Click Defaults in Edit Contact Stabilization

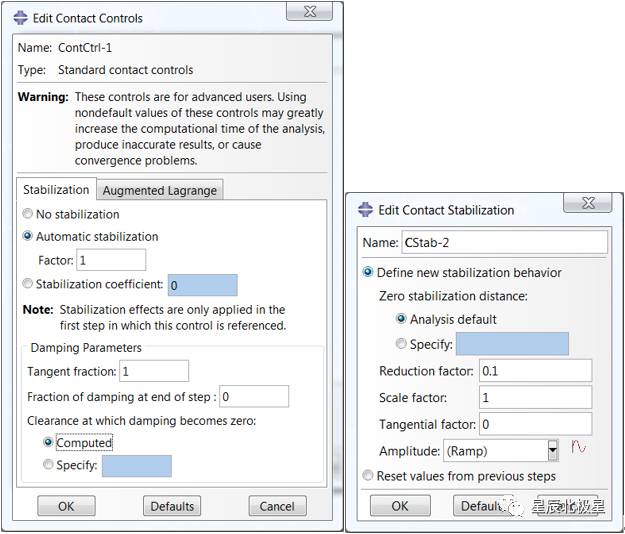[482, 506]
